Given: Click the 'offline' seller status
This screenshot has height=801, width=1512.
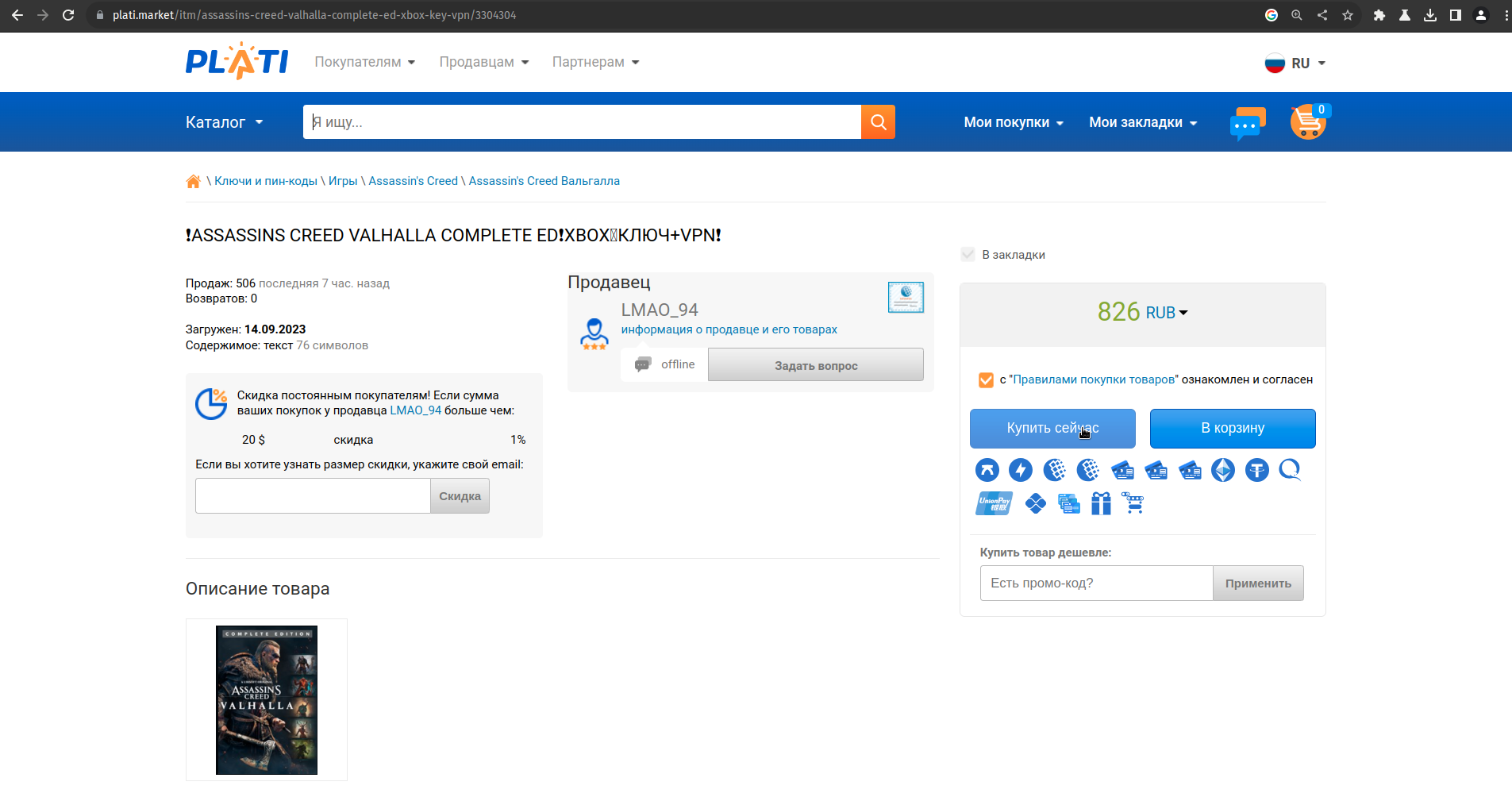Looking at the screenshot, I should point(678,364).
